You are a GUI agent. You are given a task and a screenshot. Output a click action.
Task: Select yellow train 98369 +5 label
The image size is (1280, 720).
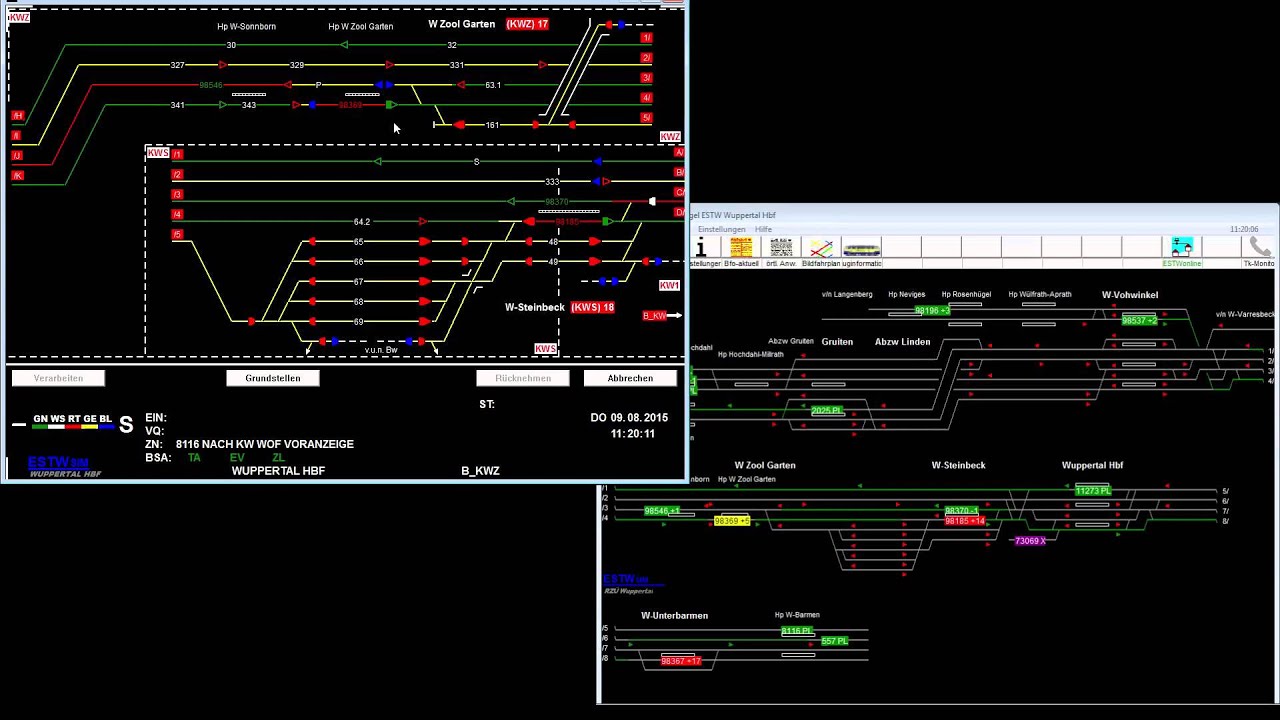coord(732,521)
